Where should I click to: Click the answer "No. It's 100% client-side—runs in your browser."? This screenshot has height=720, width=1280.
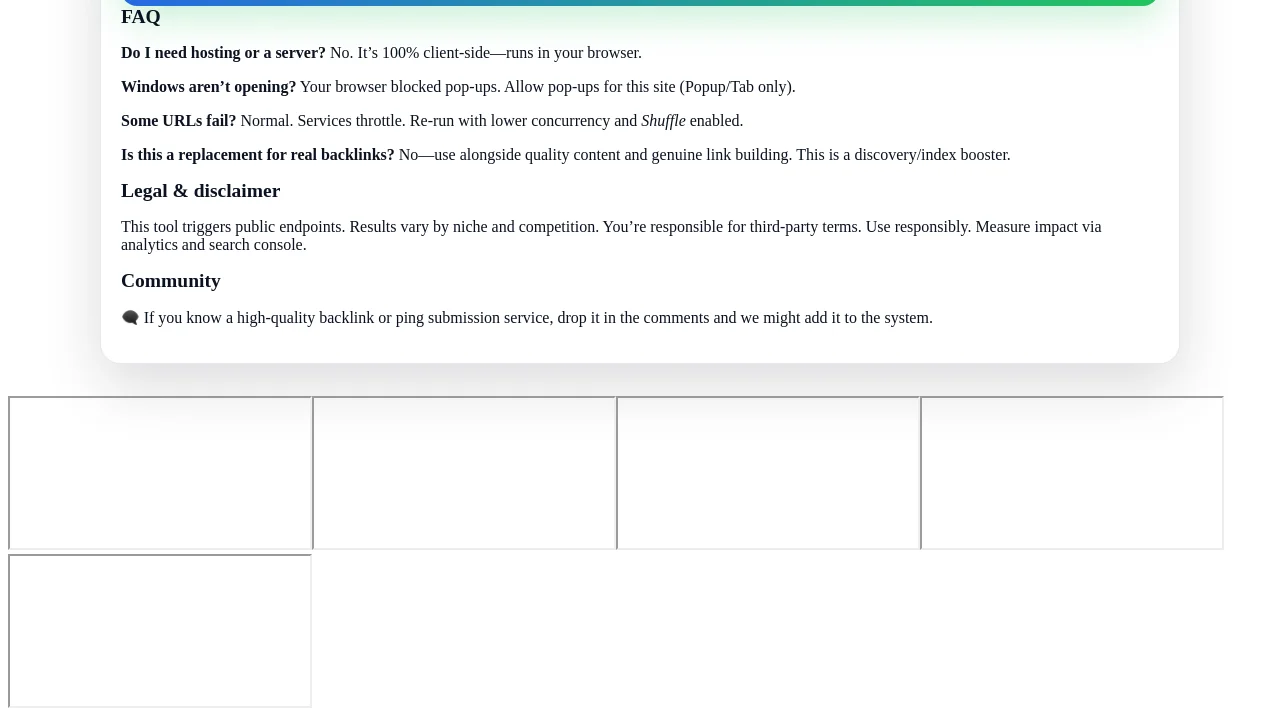point(486,53)
